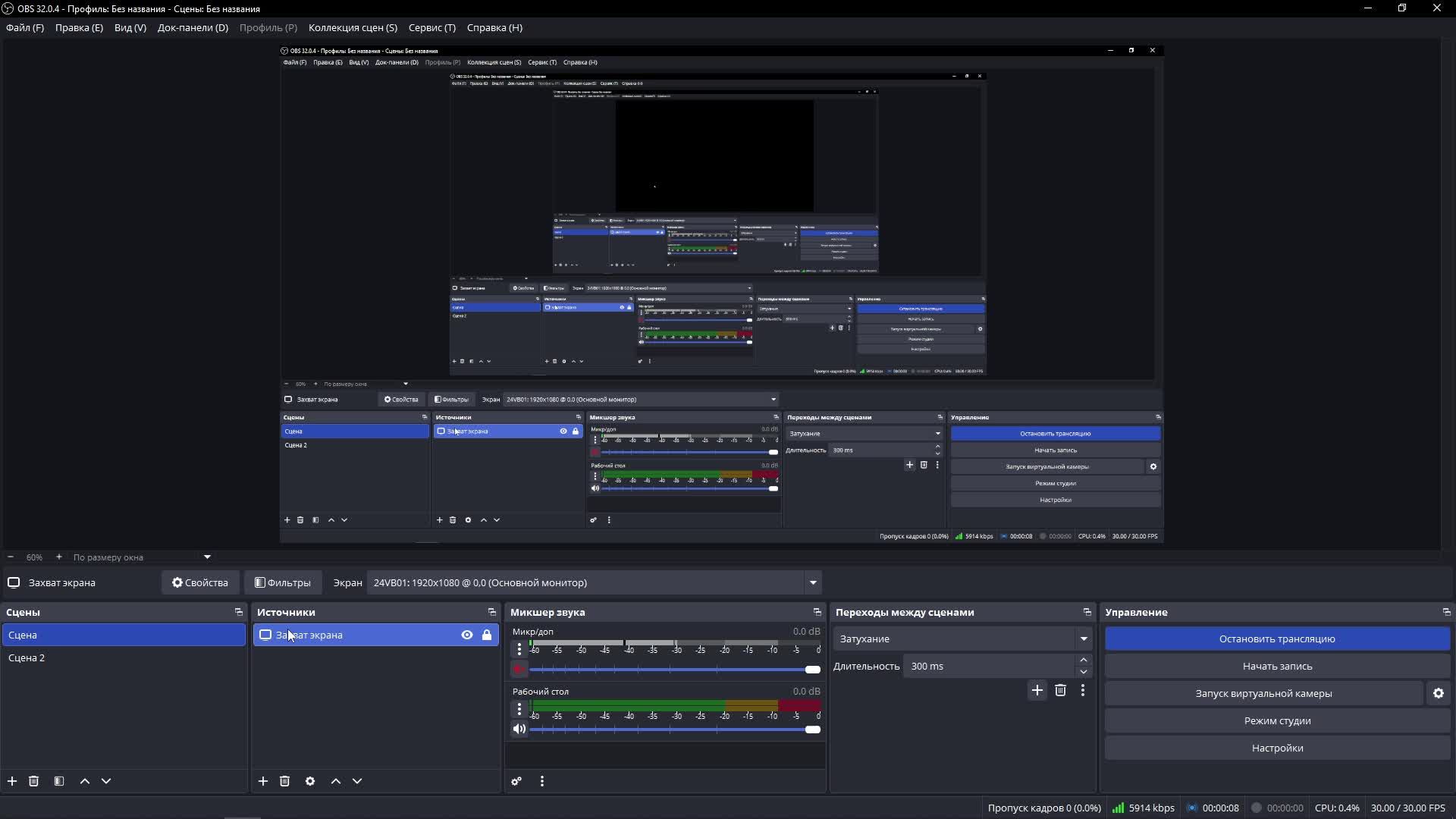This screenshot has height=819, width=1456.
Task: Open source properties gear in Sources toolbar
Action: tap(310, 781)
